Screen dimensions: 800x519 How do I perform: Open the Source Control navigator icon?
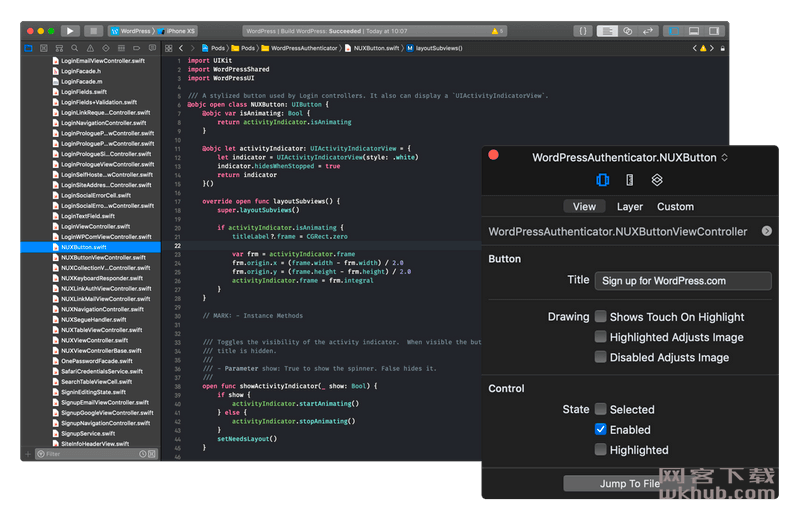44,48
